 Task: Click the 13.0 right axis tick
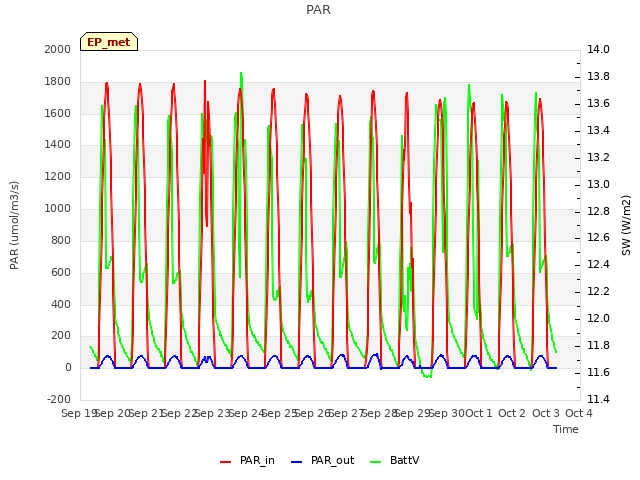point(598,184)
